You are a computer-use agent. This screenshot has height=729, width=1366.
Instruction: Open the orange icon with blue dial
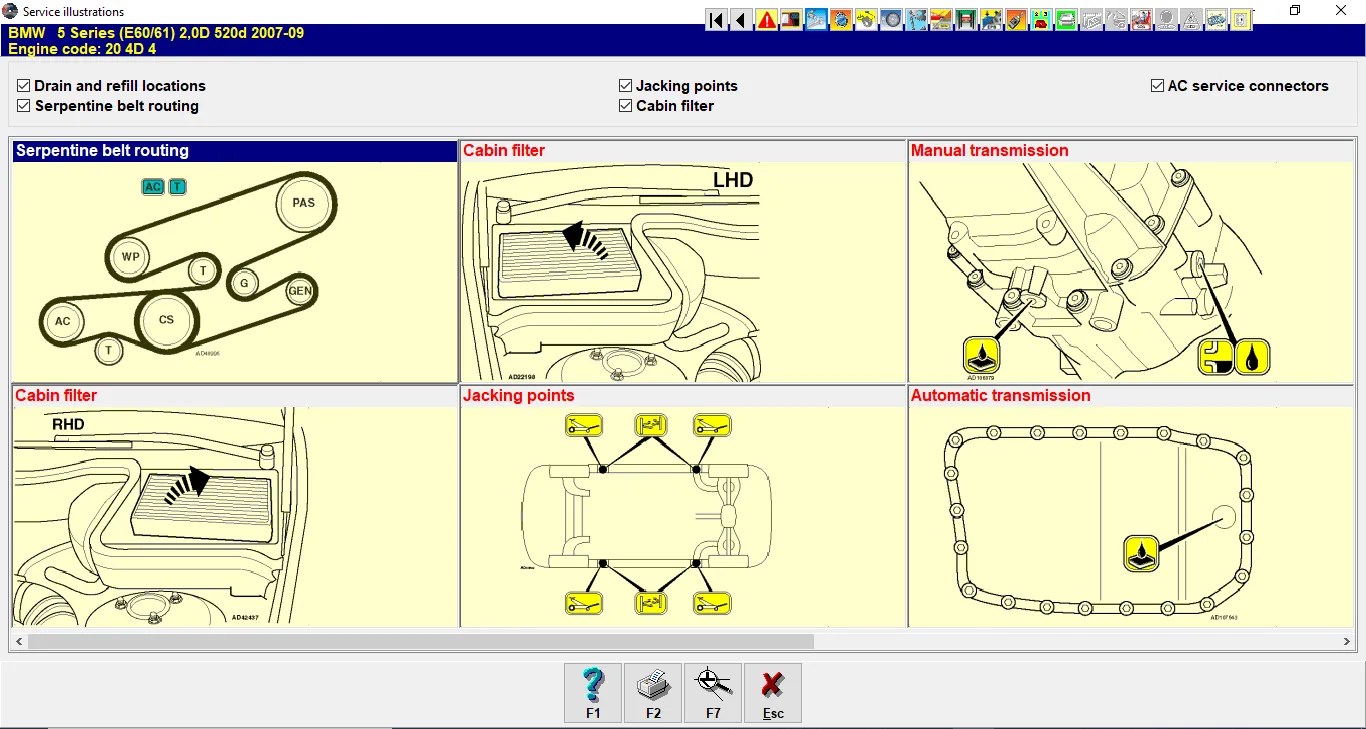841,19
